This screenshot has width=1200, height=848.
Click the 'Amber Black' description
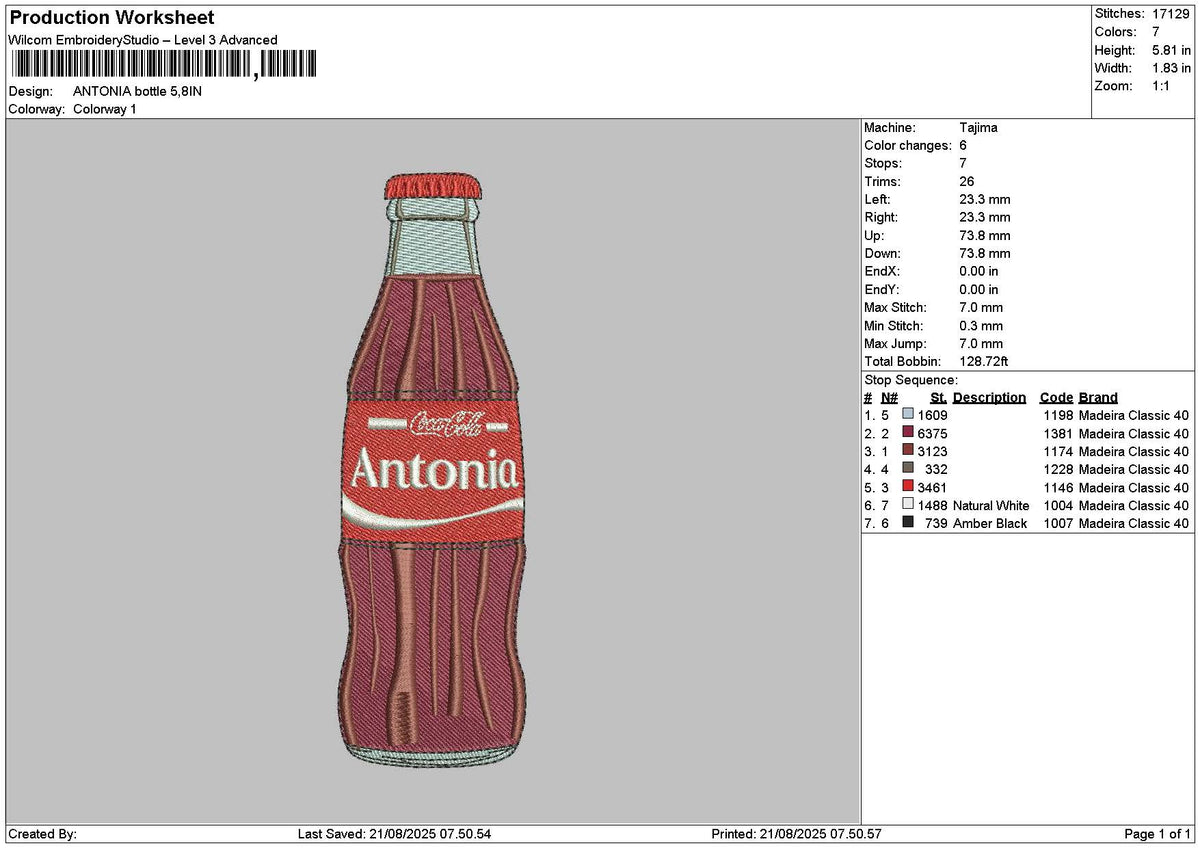pyautogui.click(x=990, y=523)
